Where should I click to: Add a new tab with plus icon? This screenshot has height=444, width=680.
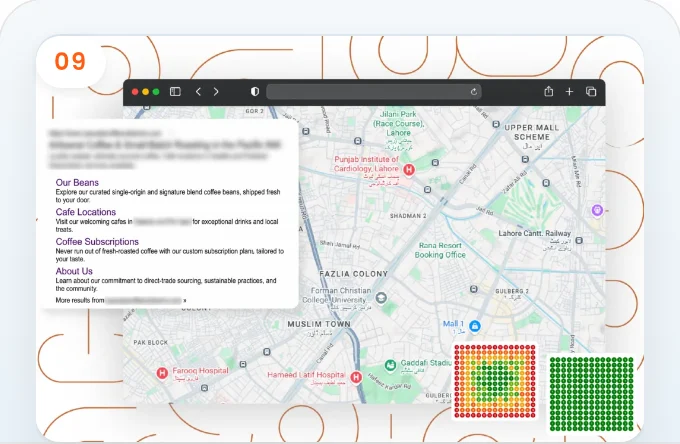pyautogui.click(x=569, y=91)
